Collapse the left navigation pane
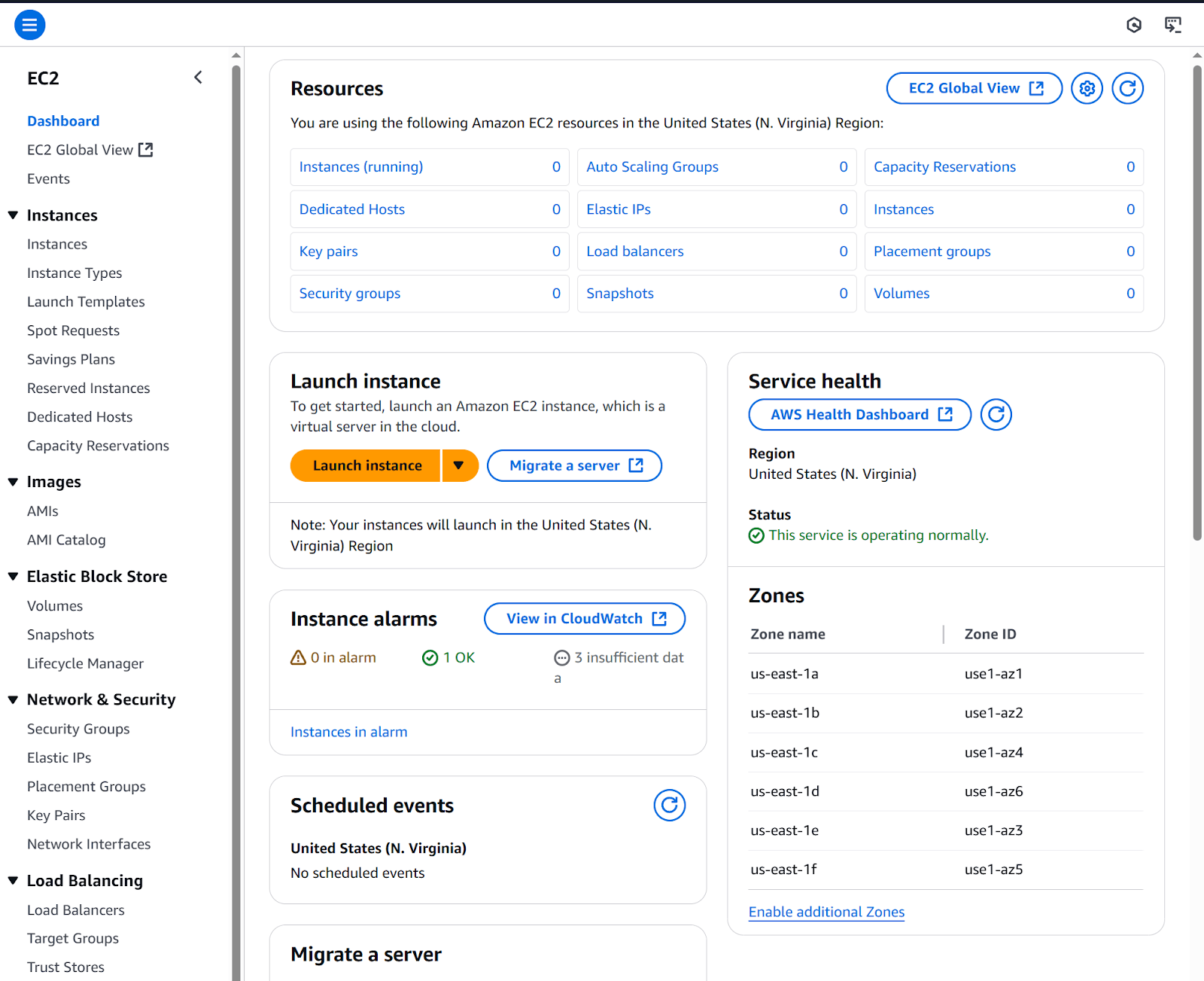Viewport: 1204px width, 981px height. [198, 77]
